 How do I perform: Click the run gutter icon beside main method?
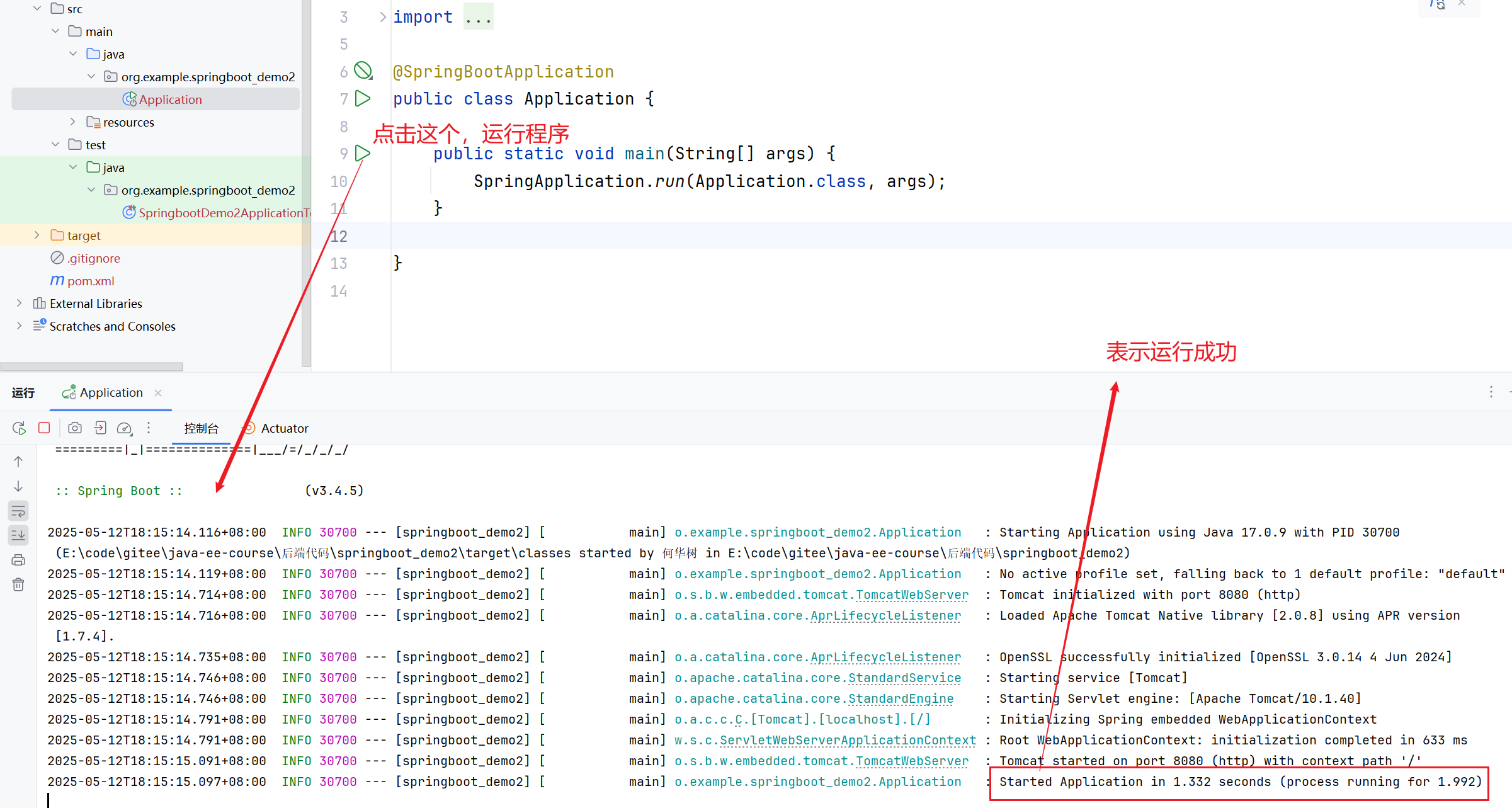[x=363, y=153]
